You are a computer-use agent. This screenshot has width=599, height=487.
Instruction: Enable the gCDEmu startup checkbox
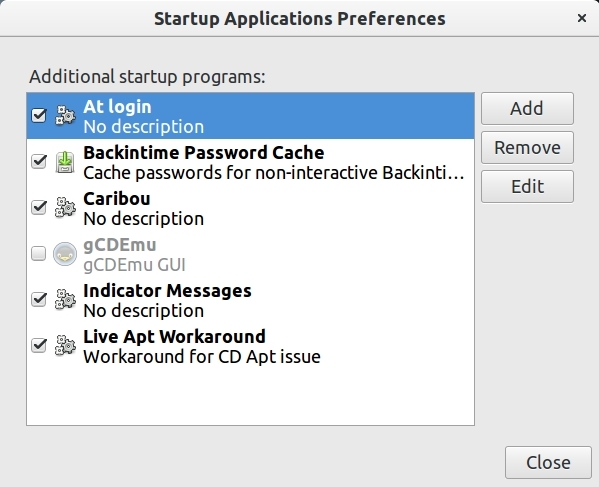point(39,253)
